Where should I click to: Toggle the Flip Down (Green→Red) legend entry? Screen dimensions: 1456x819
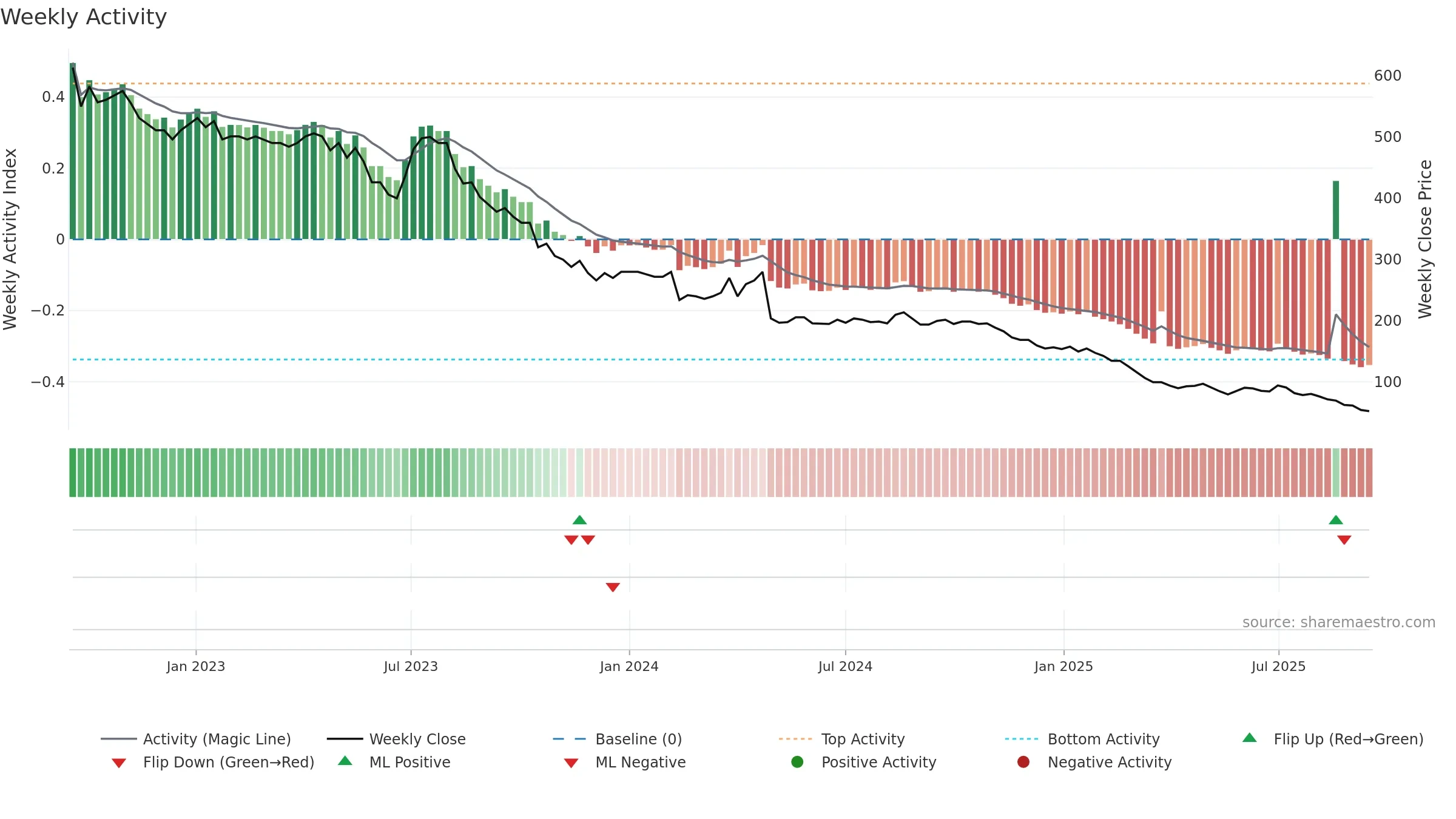tap(213, 762)
